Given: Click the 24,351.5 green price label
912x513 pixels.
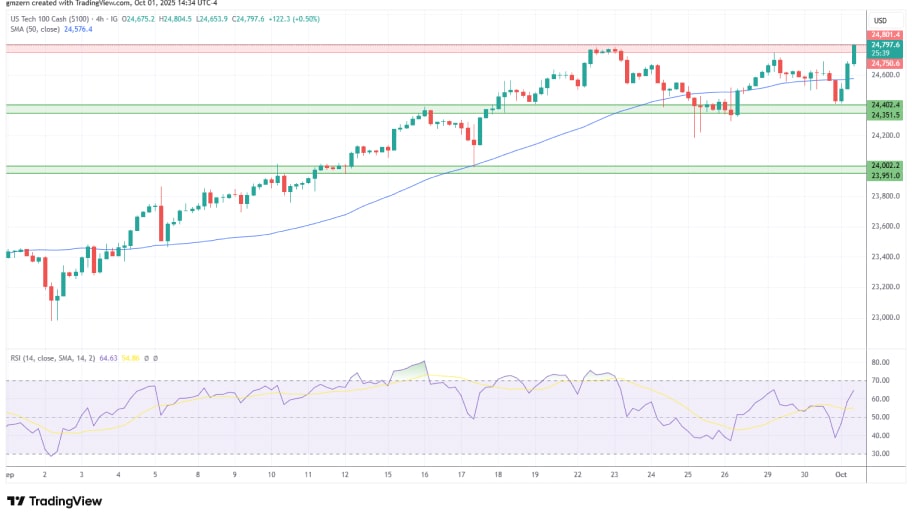Looking at the screenshot, I should click(x=887, y=114).
